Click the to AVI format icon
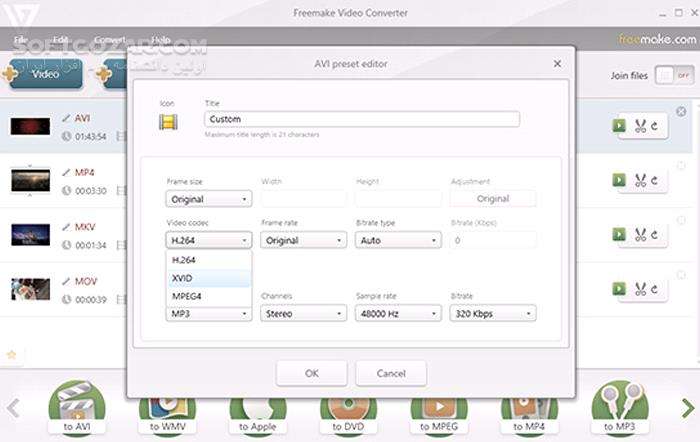This screenshot has height=442, width=700. pos(77,407)
